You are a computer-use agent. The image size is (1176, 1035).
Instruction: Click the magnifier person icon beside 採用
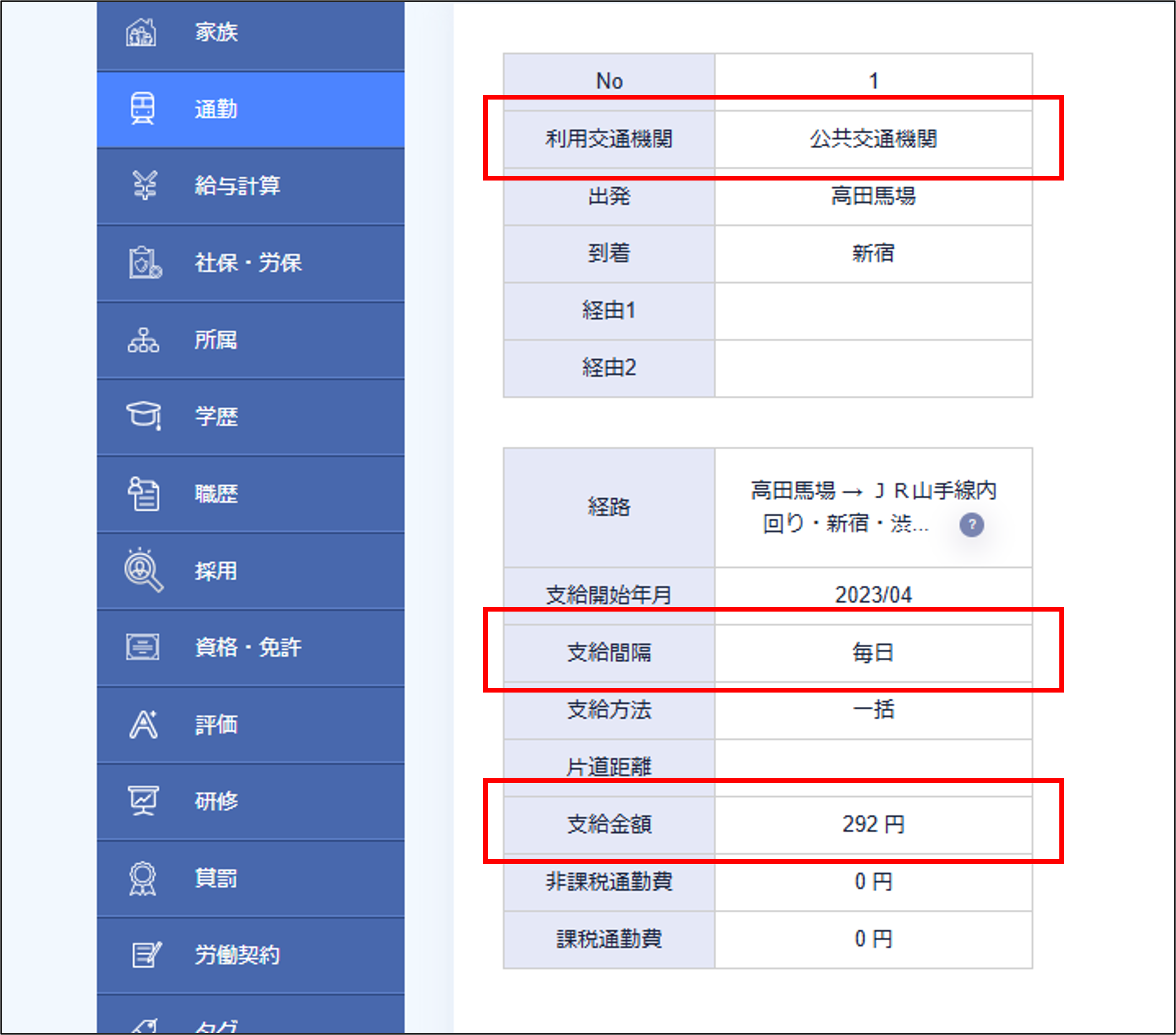[144, 570]
